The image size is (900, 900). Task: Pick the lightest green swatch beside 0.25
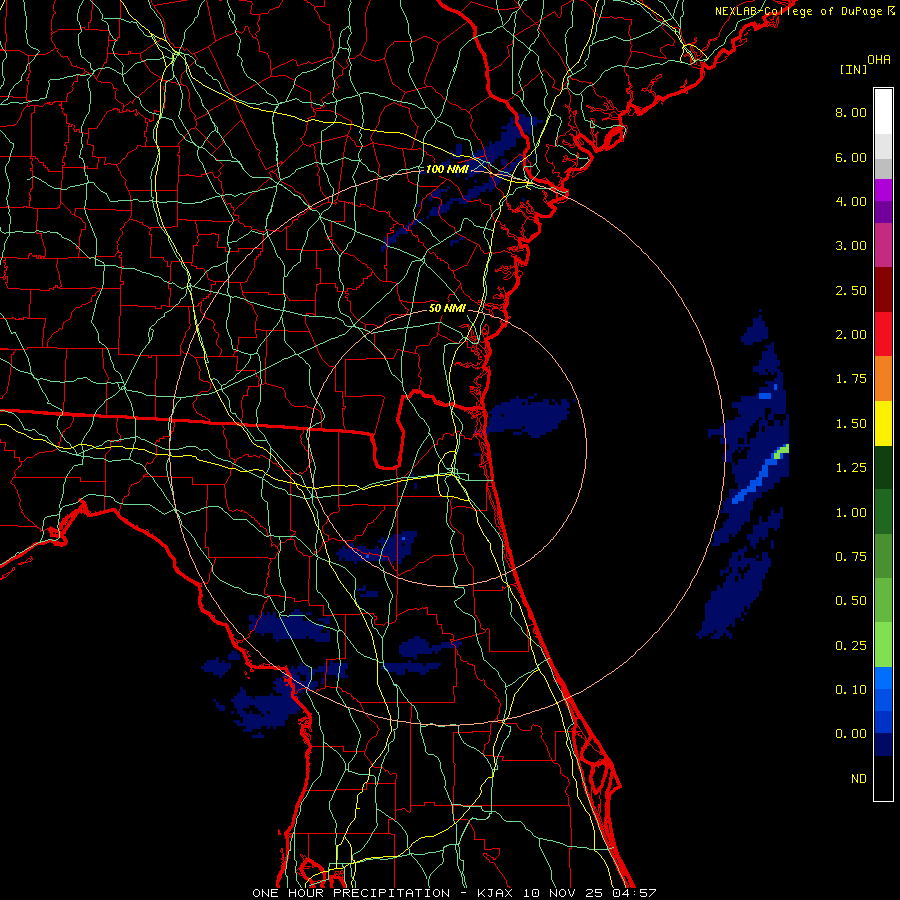[x=883, y=645]
